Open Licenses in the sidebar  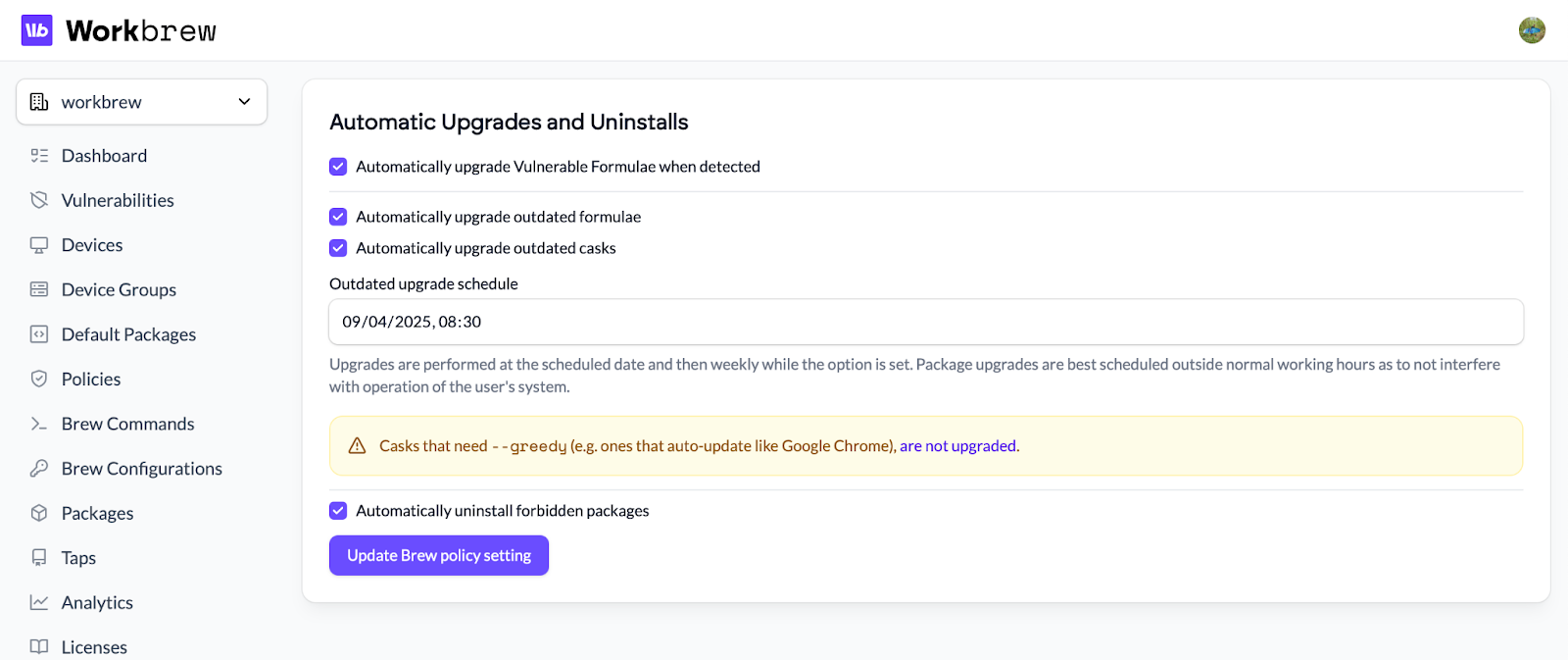(94, 647)
